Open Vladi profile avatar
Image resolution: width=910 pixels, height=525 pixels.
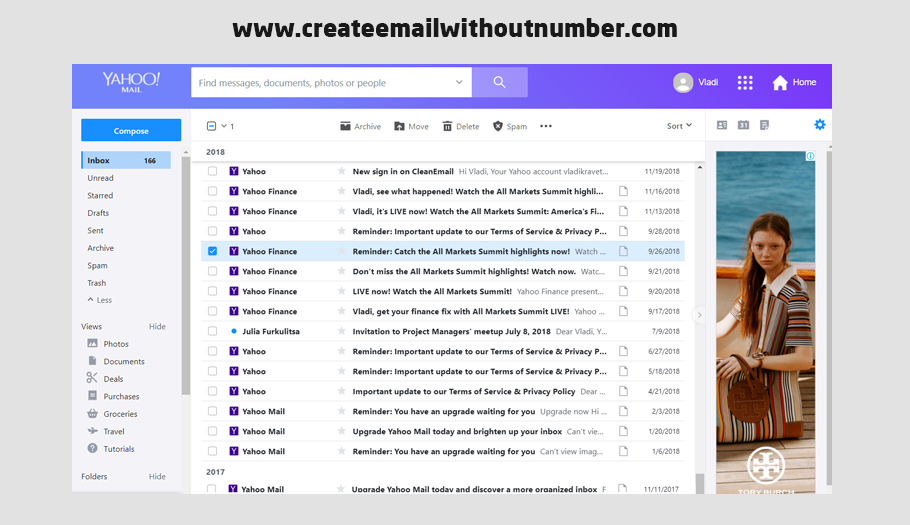[x=683, y=82]
